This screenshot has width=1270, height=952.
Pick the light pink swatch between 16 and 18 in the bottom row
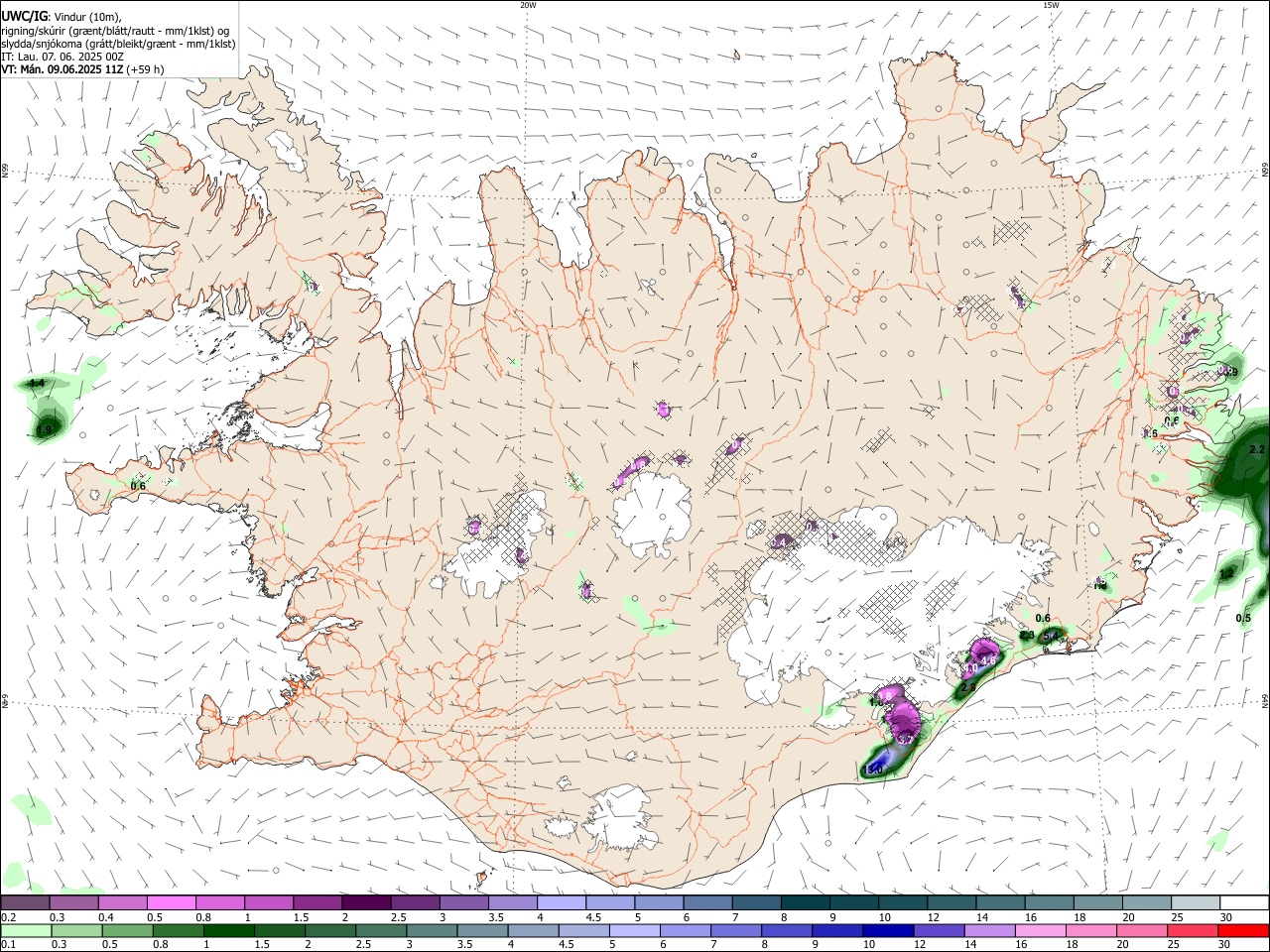coord(1040,930)
